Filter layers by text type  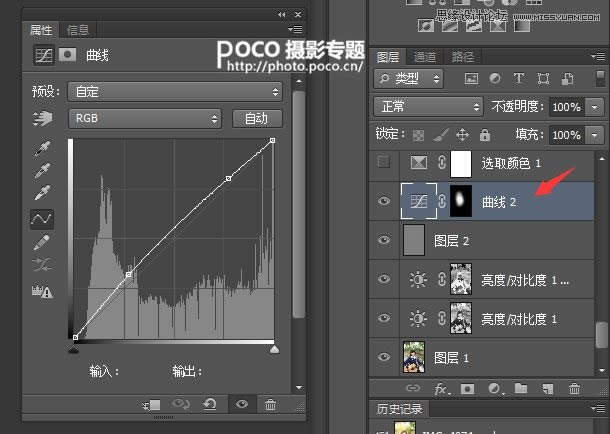(519, 78)
